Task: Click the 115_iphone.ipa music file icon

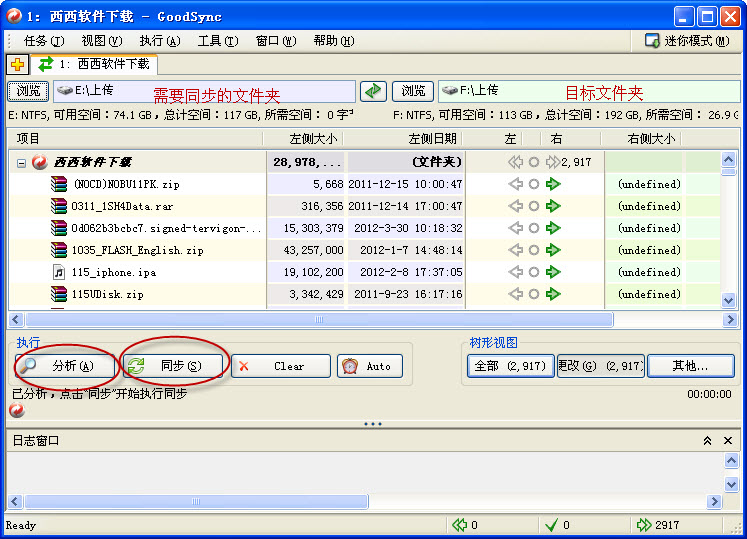Action: tap(59, 272)
